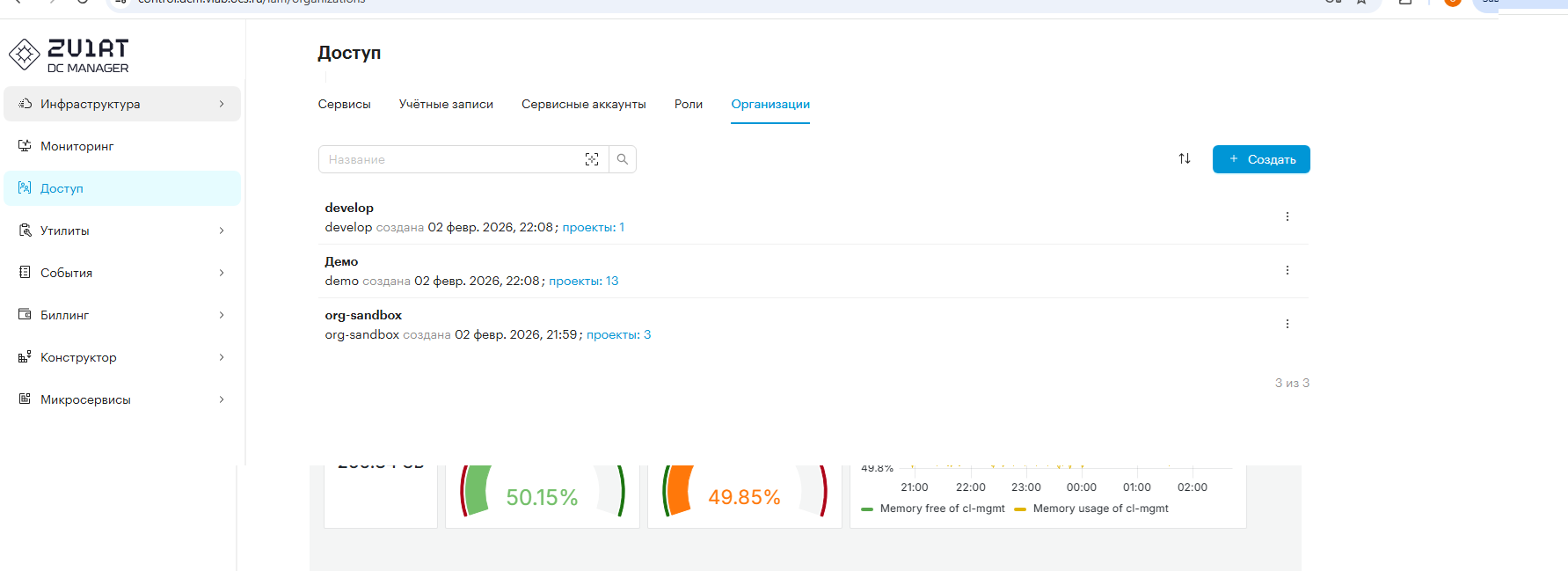Switch to the Учётные записи tab

pyautogui.click(x=446, y=104)
